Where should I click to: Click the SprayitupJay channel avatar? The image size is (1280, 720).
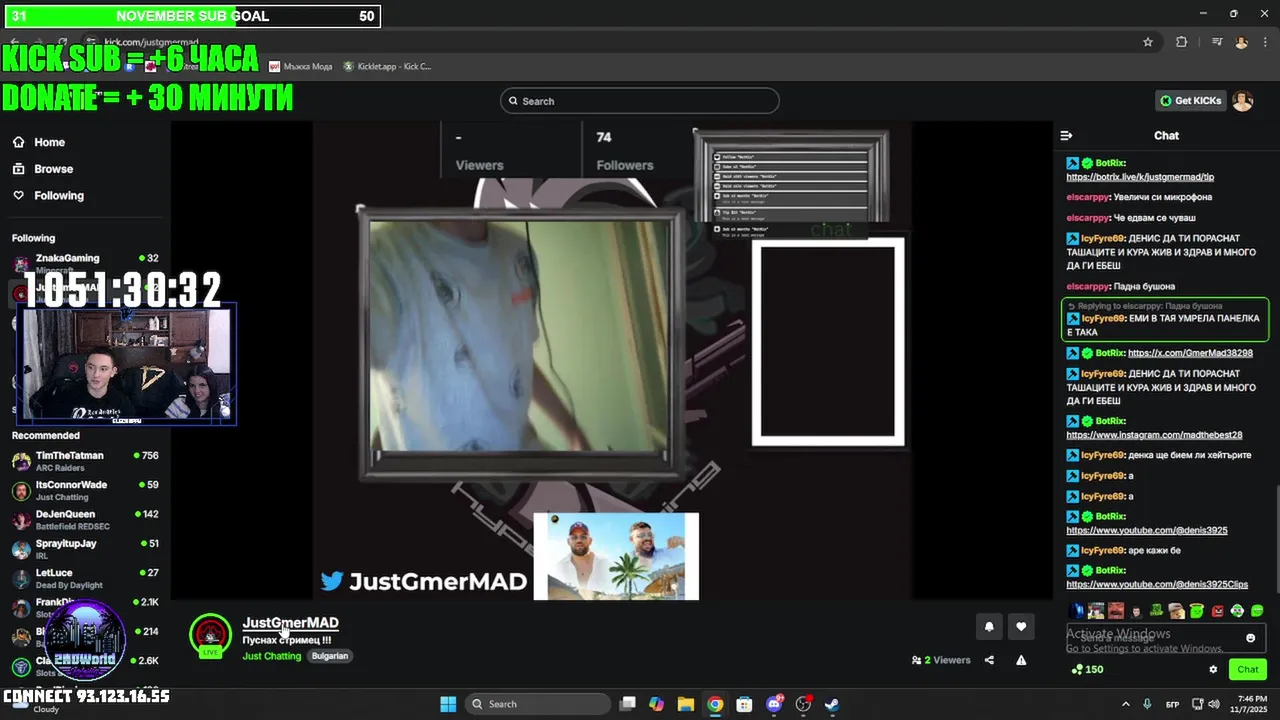coord(21,549)
